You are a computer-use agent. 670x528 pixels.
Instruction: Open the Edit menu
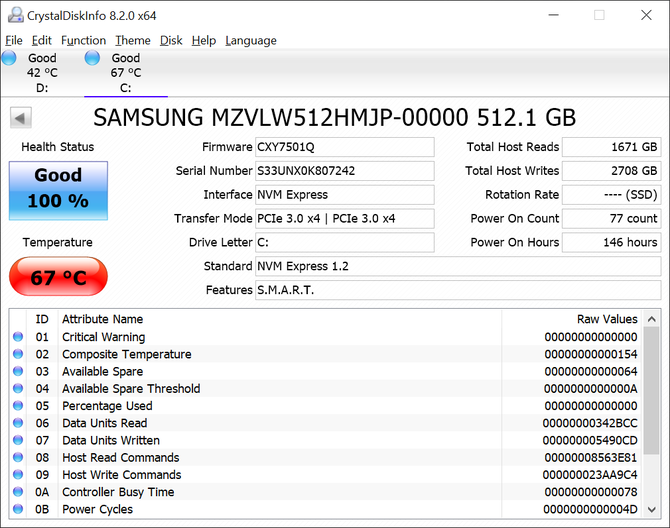tap(41, 41)
